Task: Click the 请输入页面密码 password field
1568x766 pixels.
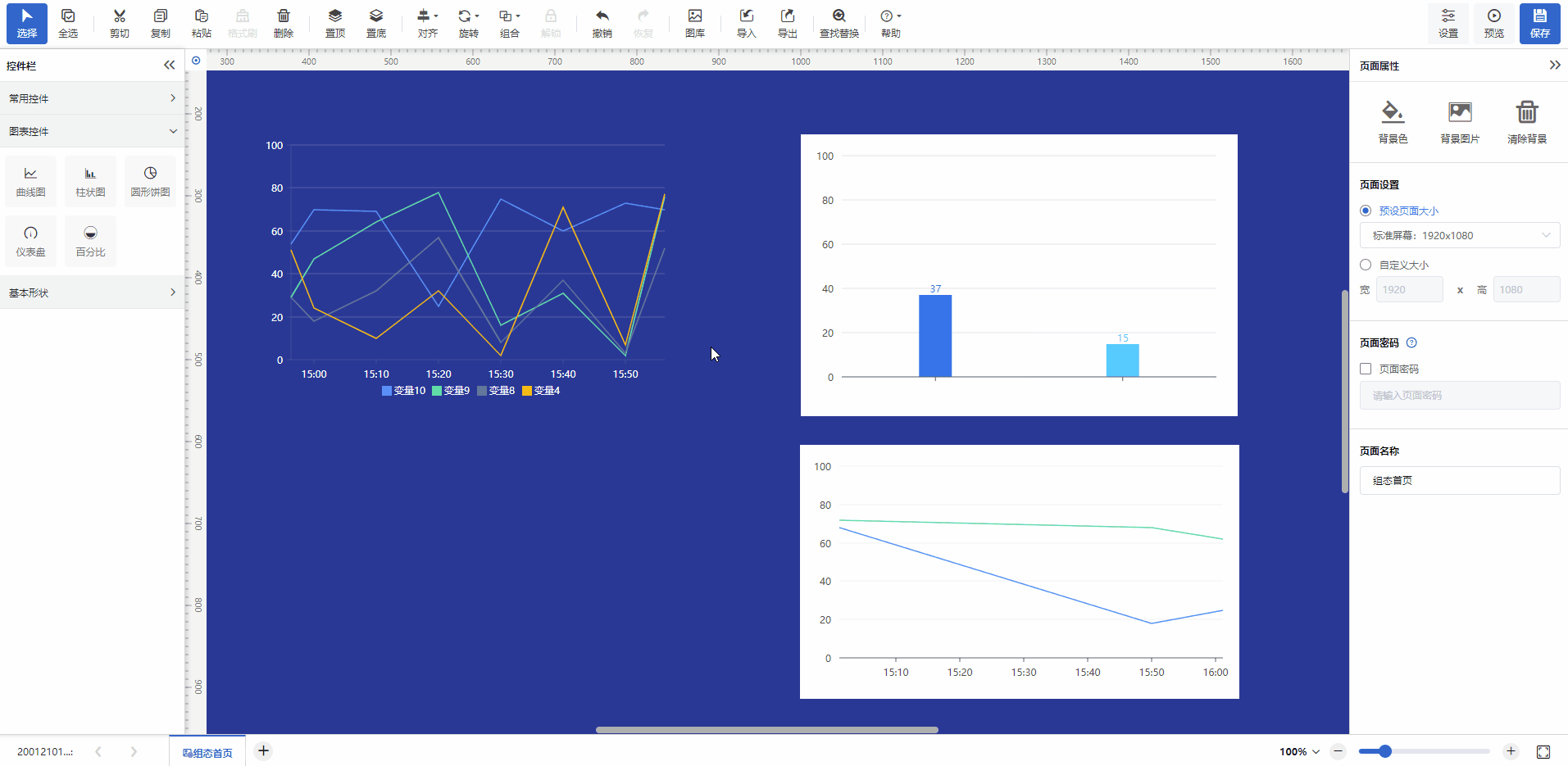Action: [1460, 395]
